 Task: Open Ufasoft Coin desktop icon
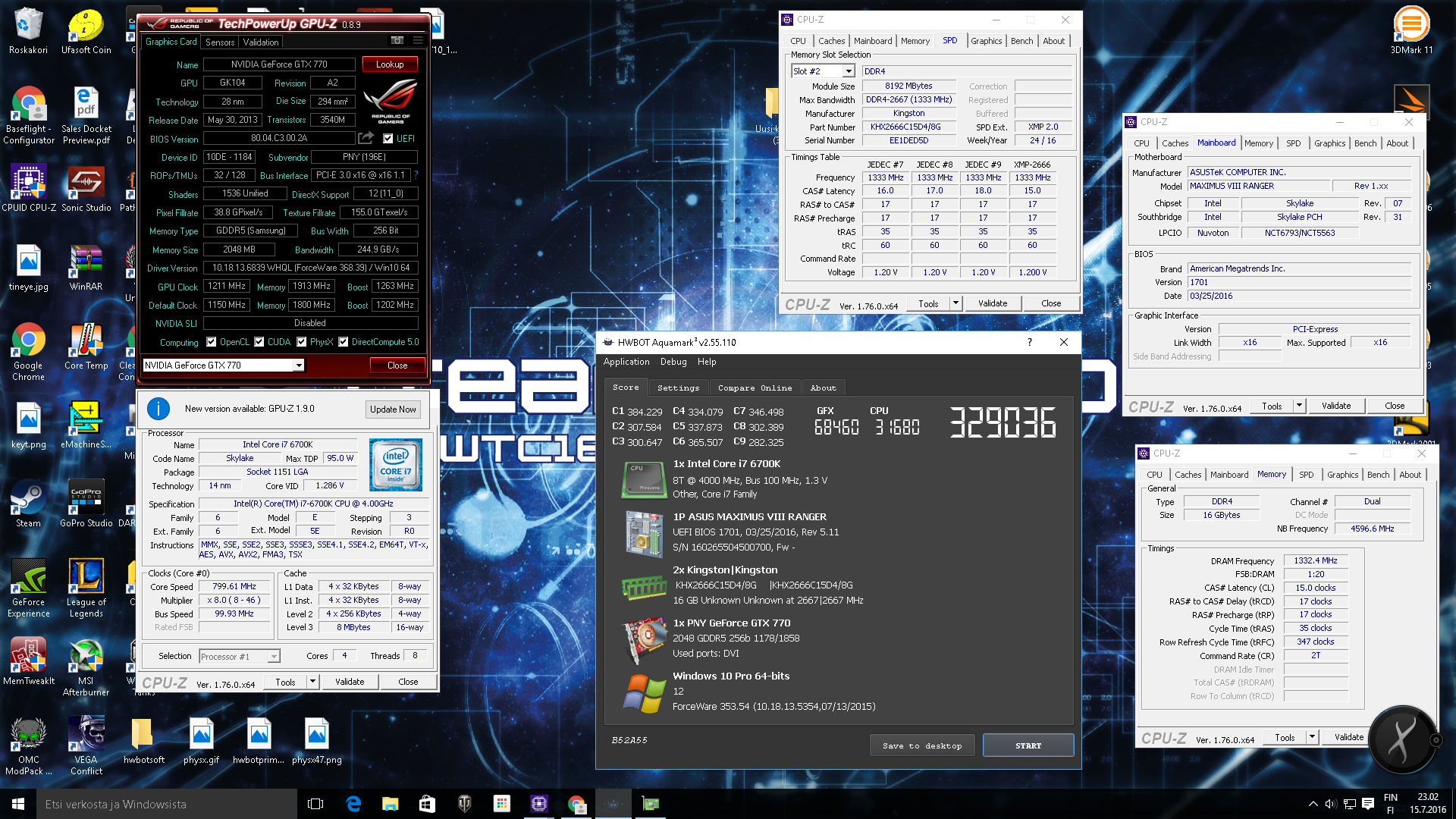coord(86,32)
